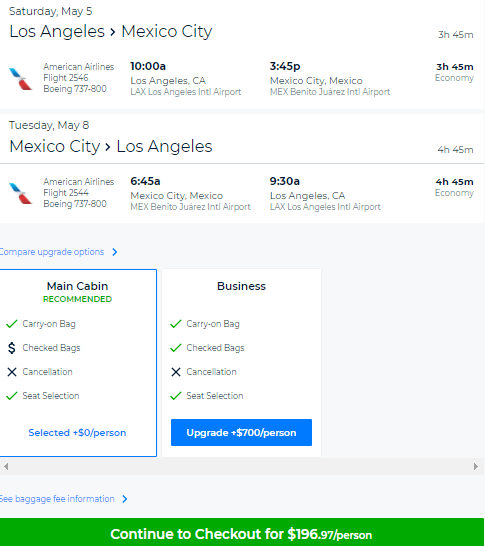Click green check beside Main Cabin Carry-on Bag

point(11,324)
